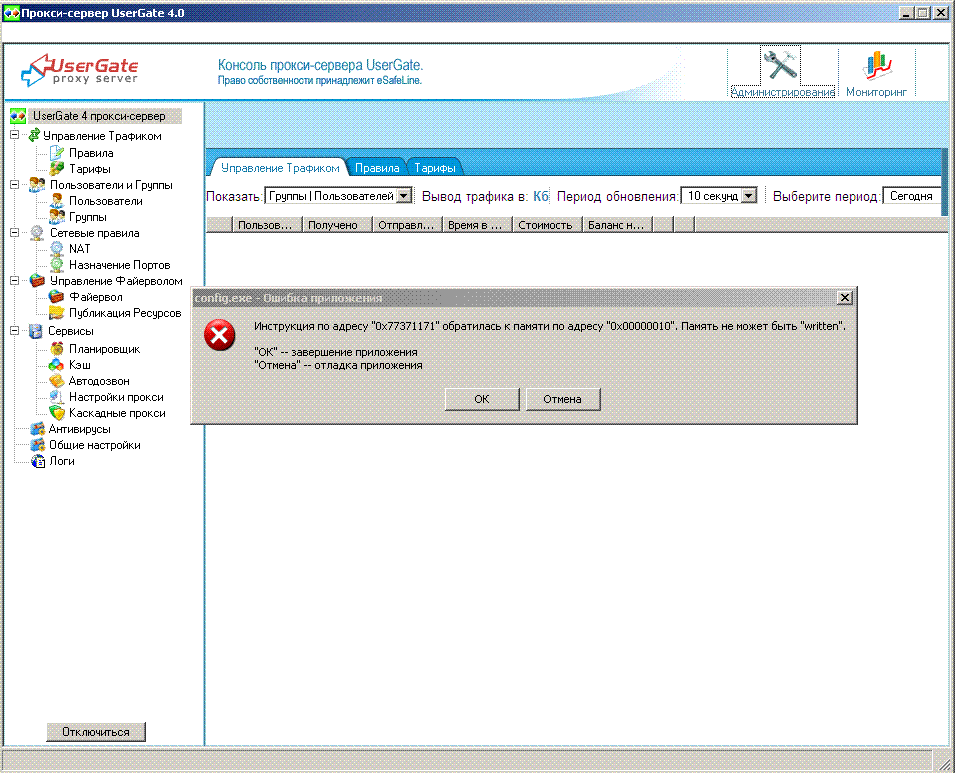
Task: Click the Антивирусы icon in sidebar
Action: 38,429
